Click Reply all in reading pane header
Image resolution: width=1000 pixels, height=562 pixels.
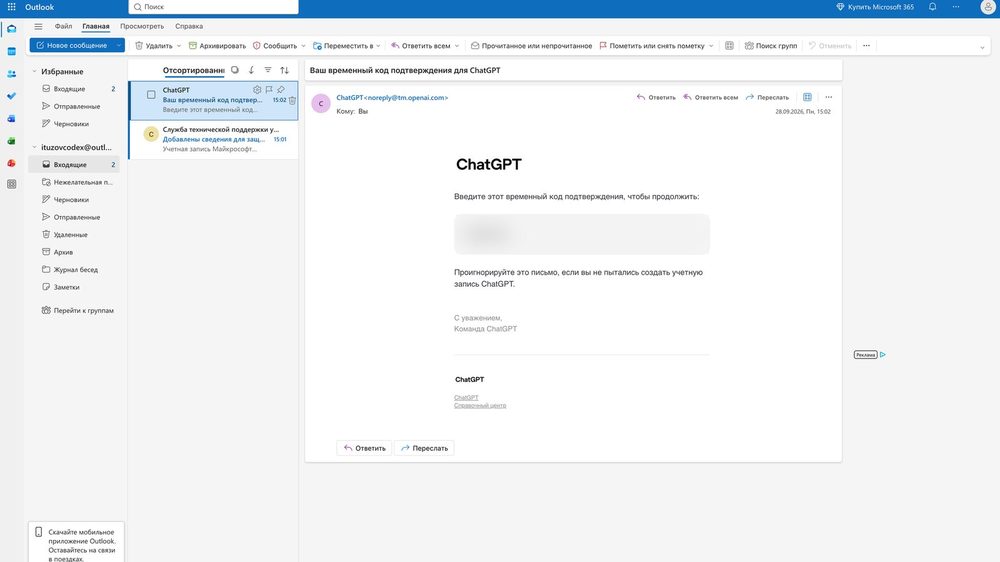point(710,97)
